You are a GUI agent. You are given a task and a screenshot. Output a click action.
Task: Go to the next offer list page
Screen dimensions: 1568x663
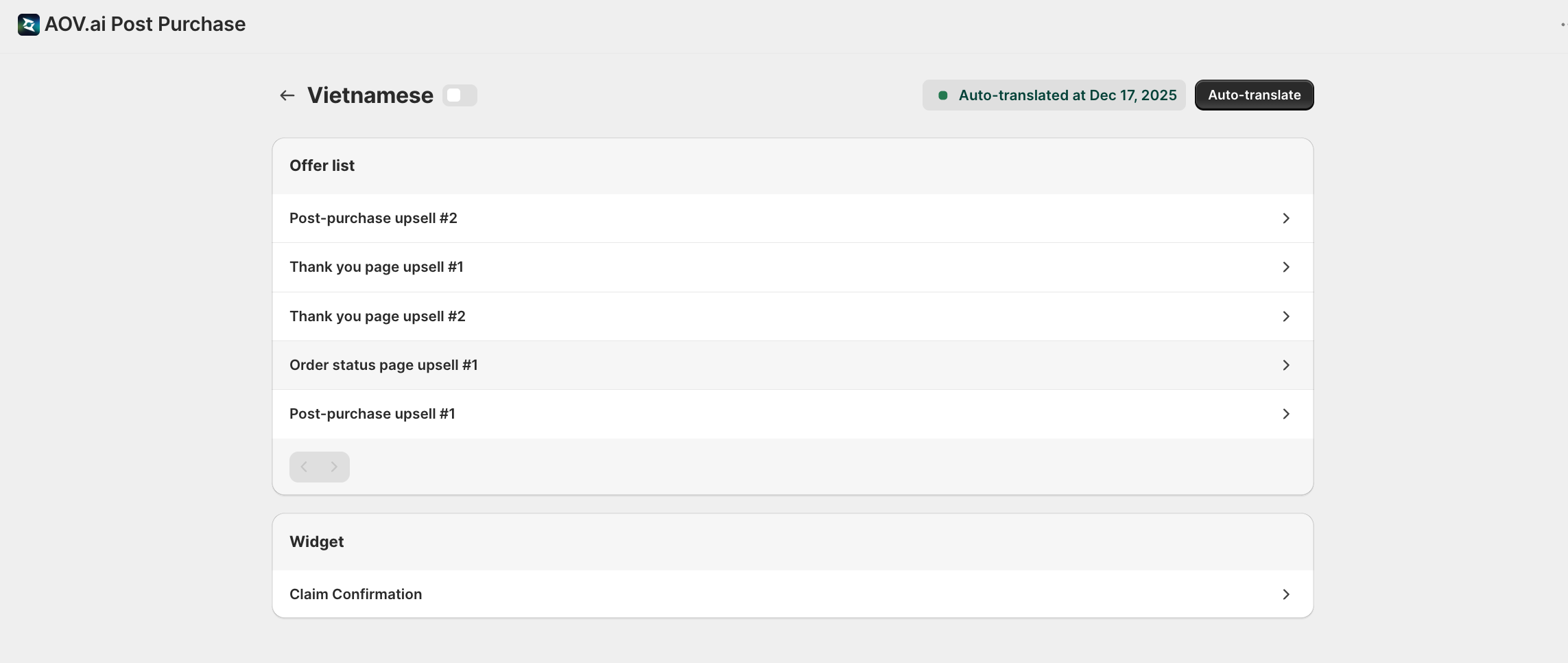(334, 467)
